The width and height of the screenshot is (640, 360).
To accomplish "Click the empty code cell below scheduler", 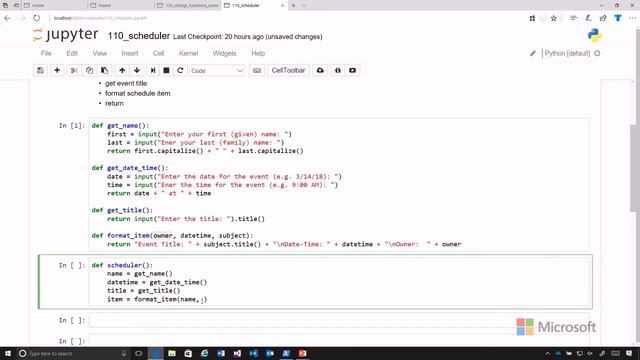I will [x=340, y=320].
